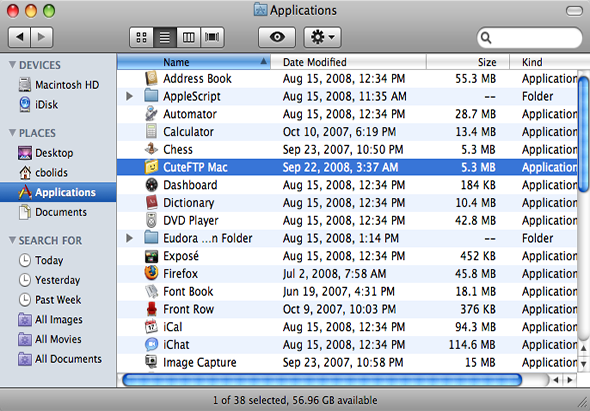Open Desktop in the sidebar
Viewport: 590px width, 411px height.
click(58, 153)
